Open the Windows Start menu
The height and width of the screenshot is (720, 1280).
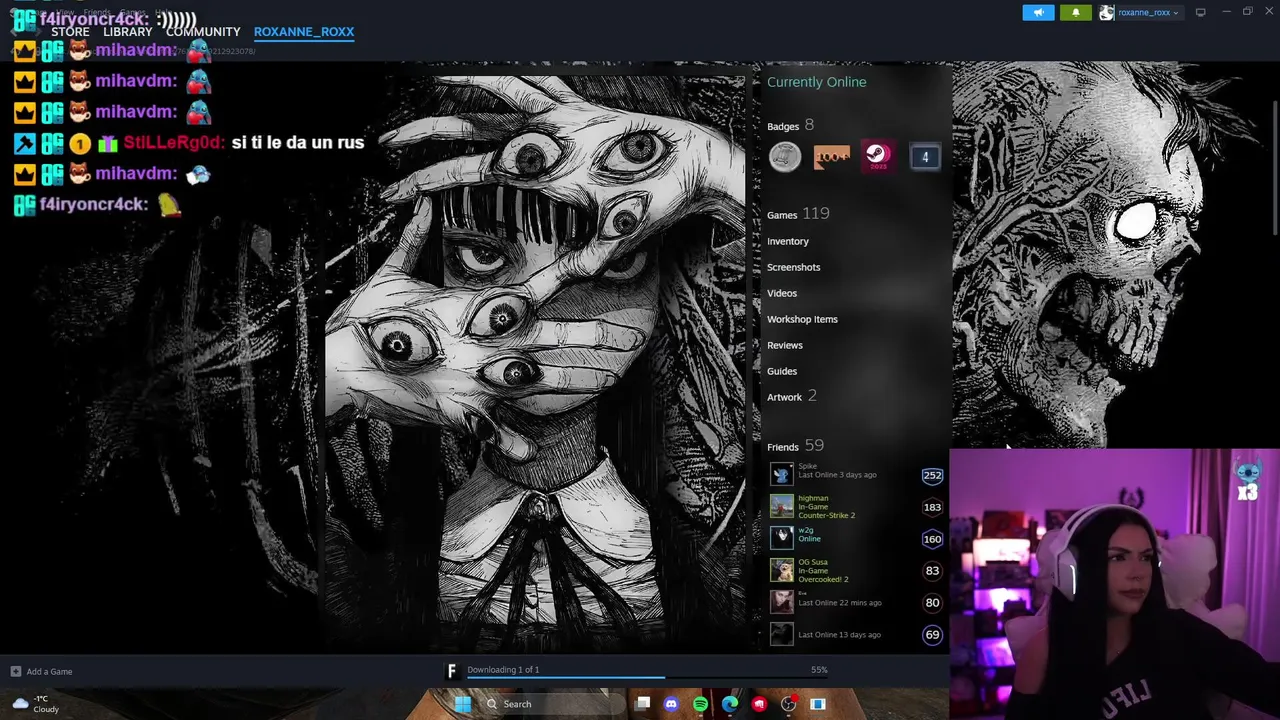[463, 704]
